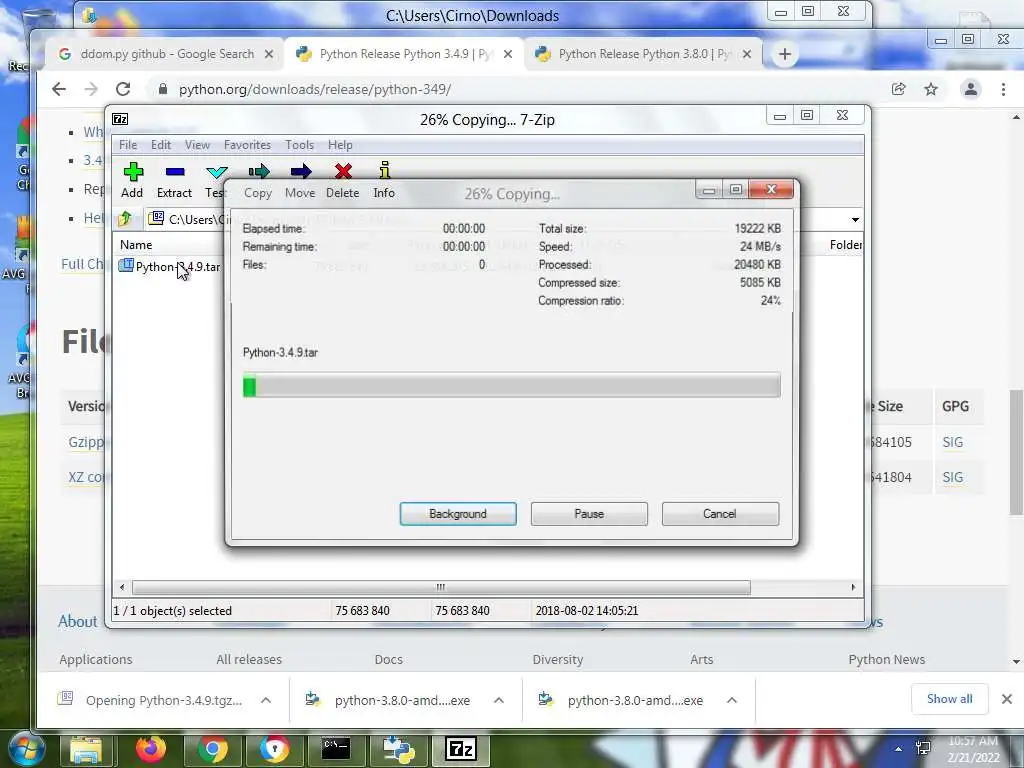The image size is (1024, 768).
Task: Open the Info tool in 7-Zip toolbar
Action: tap(384, 180)
